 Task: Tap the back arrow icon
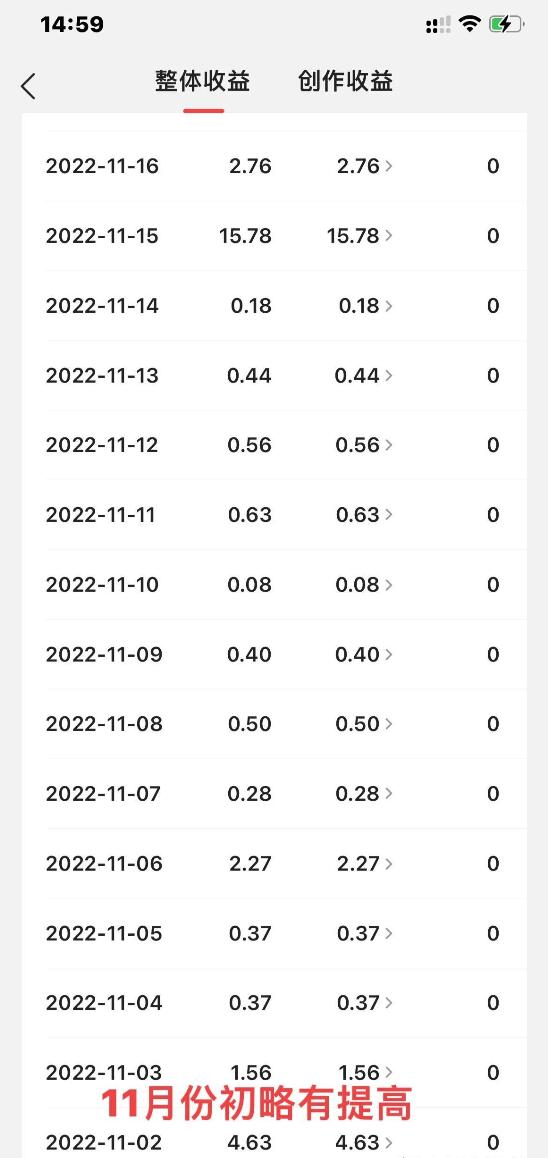(28, 86)
